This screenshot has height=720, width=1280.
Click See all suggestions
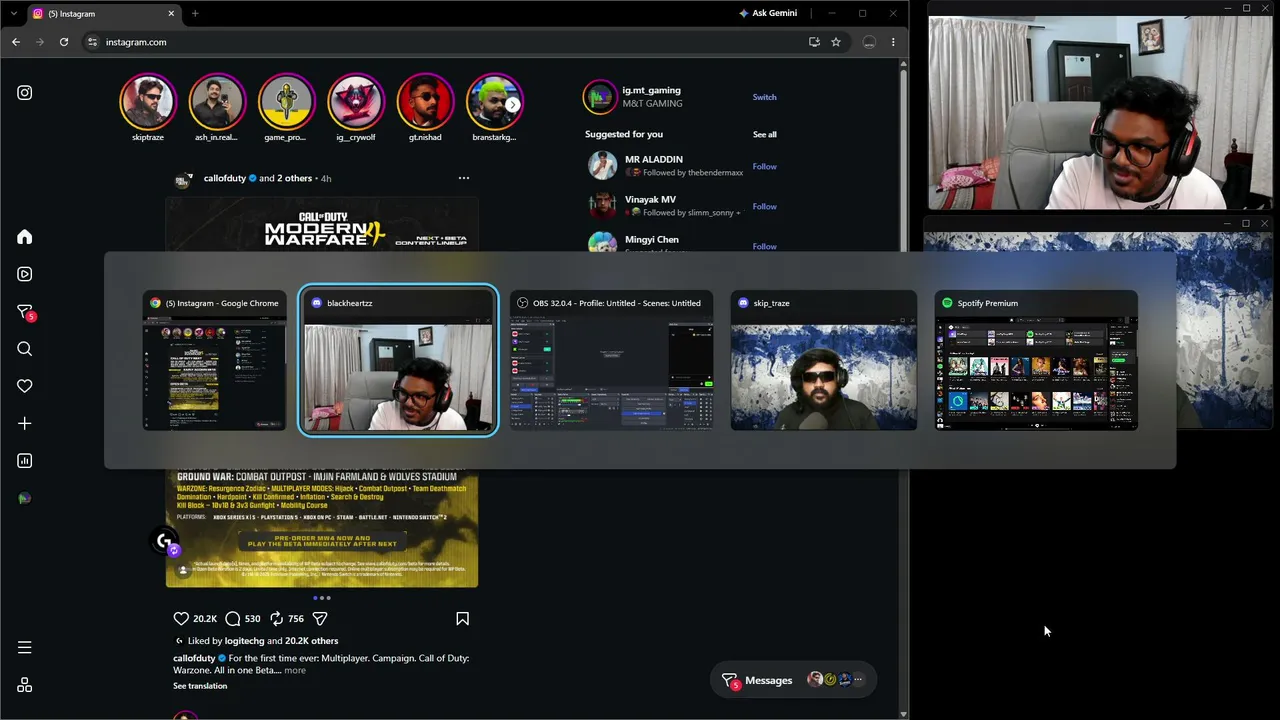tap(764, 135)
